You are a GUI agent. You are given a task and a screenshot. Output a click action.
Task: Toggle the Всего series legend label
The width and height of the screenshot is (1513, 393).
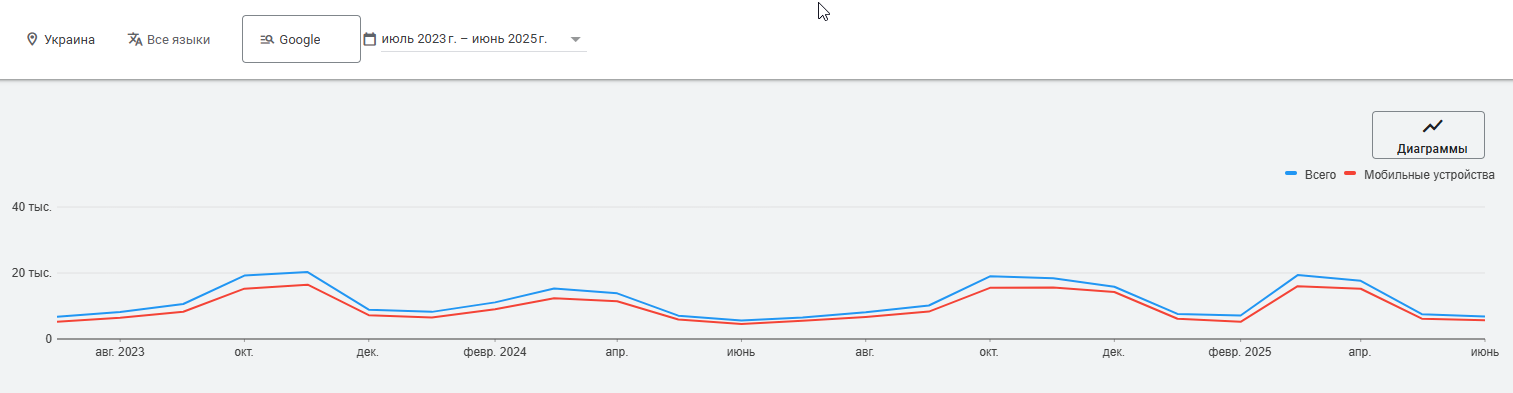pos(1320,175)
